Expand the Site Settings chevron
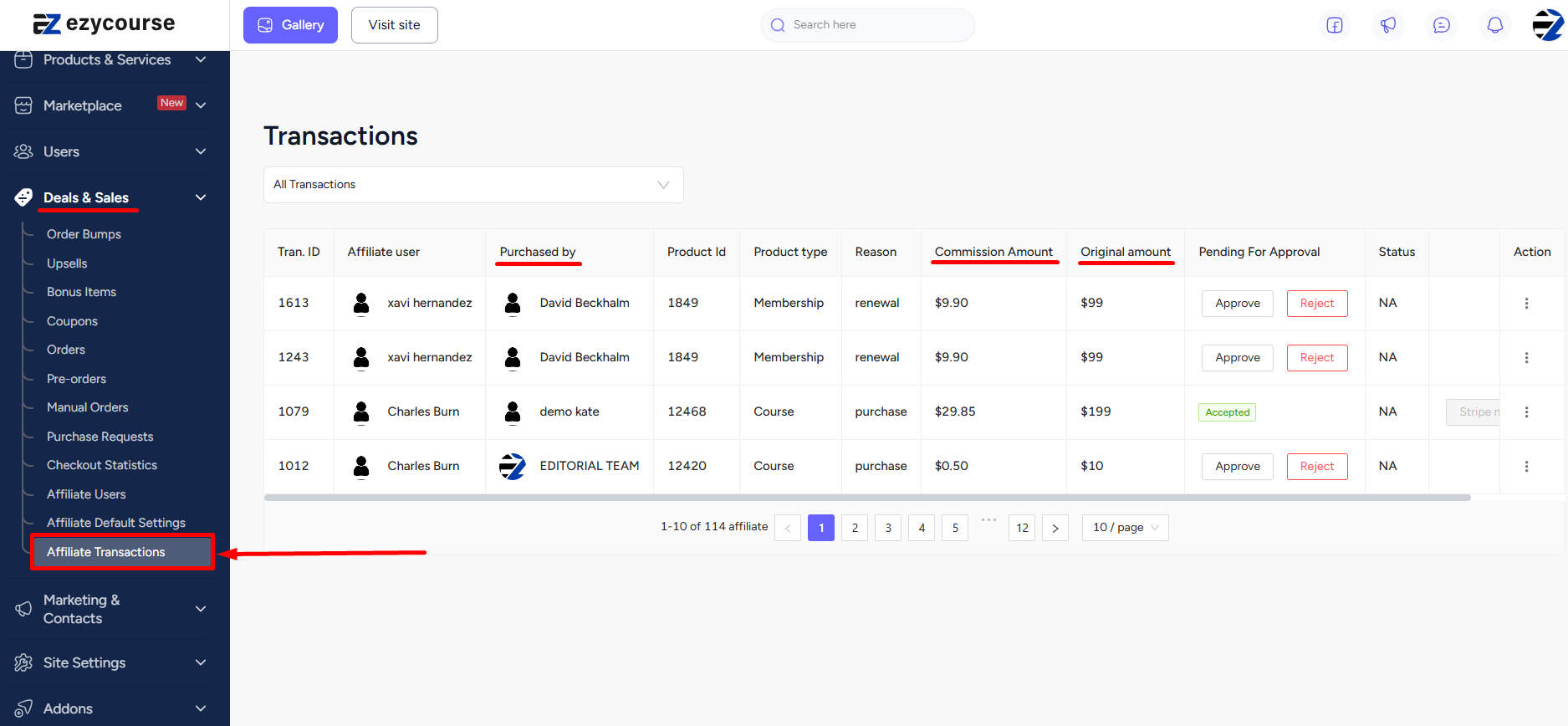This screenshot has height=726, width=1568. (x=201, y=662)
